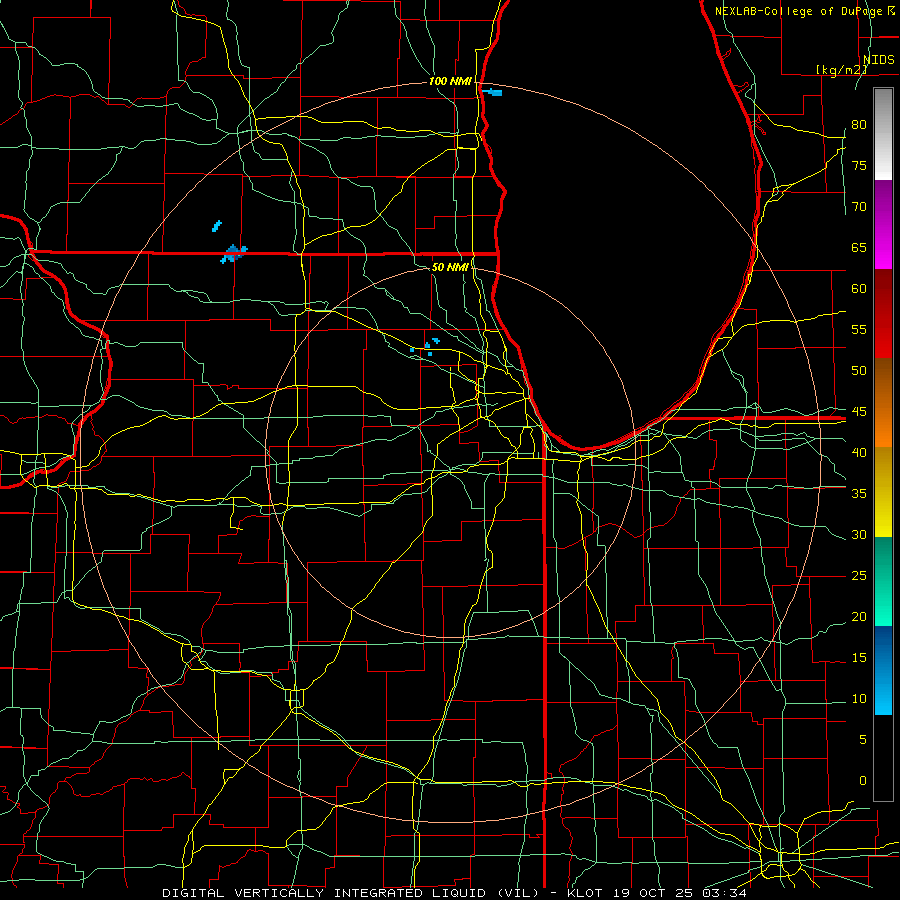Select the 5 value on the scale
This screenshot has height=900, width=900.
tap(863, 740)
